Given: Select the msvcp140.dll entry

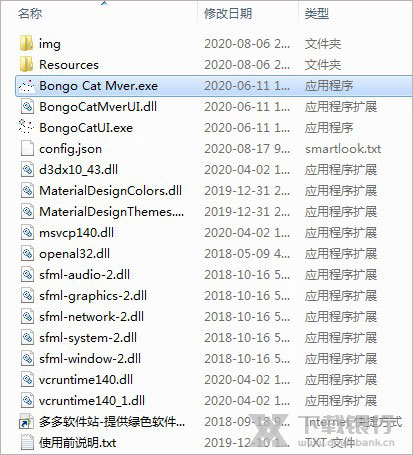Looking at the screenshot, I should click(77, 233).
